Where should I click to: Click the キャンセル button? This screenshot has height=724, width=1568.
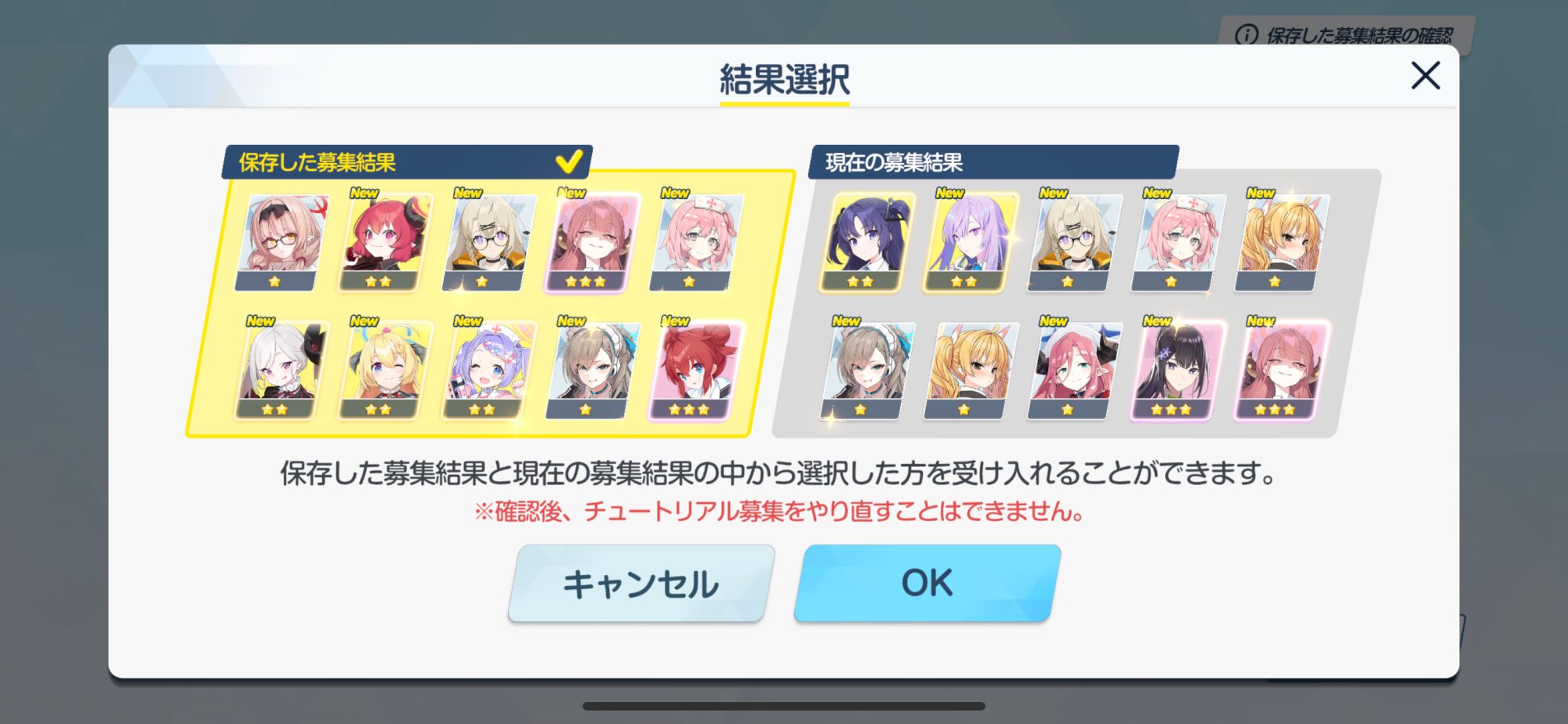pos(641,583)
